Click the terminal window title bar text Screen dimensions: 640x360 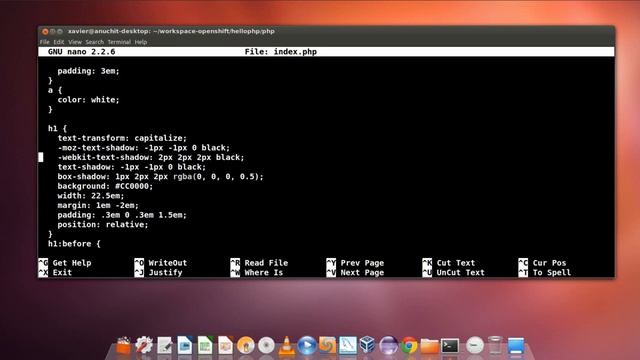(x=171, y=31)
